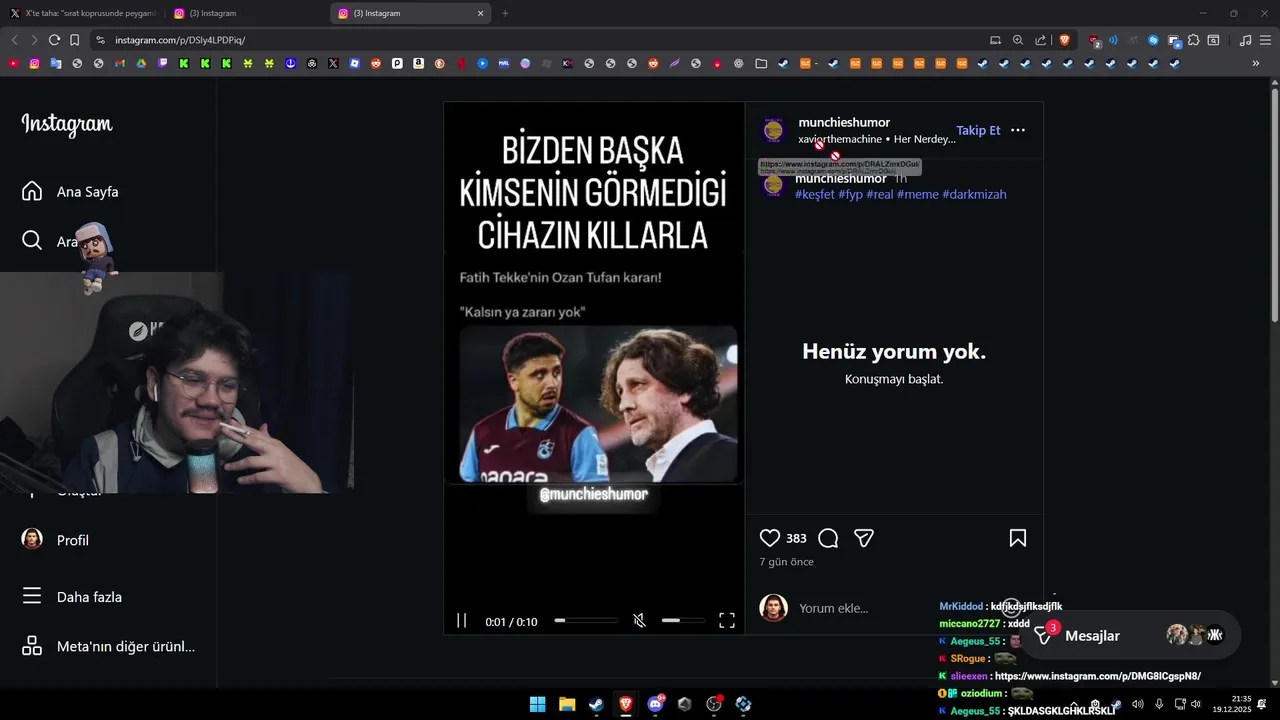Open Ana Sayfa home in Instagram sidebar

(x=70, y=191)
